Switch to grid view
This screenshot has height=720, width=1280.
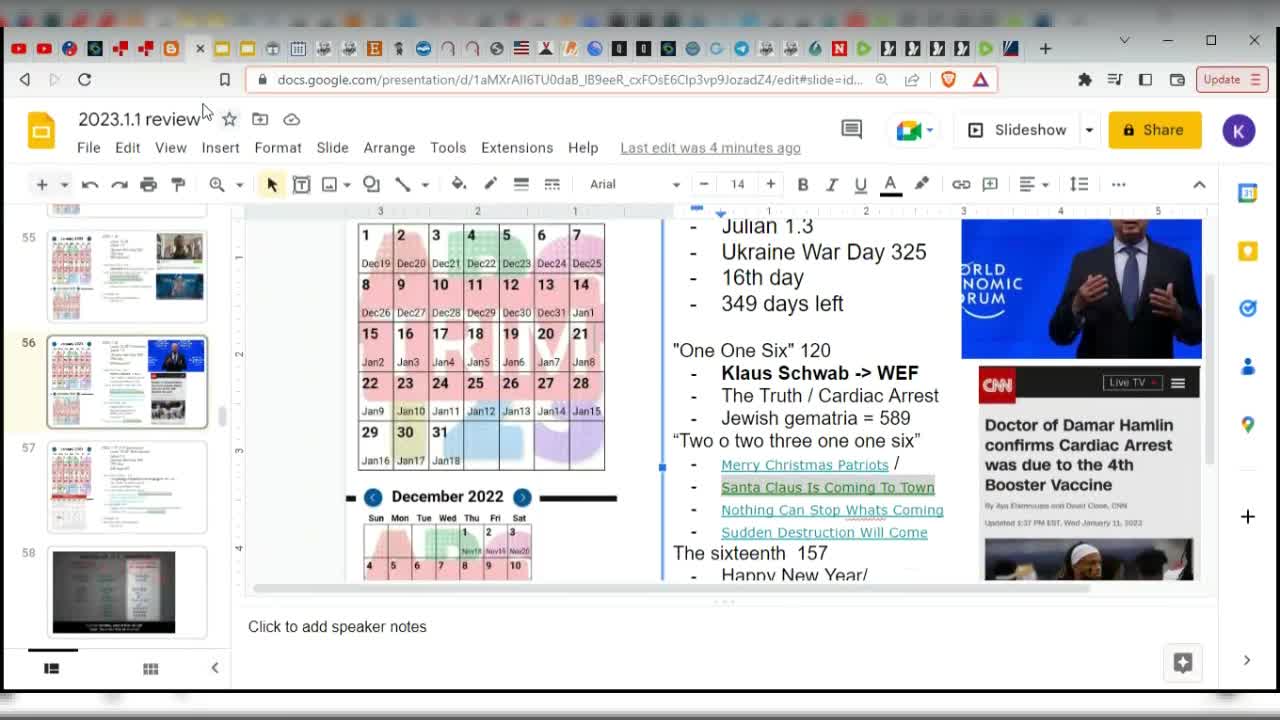click(x=150, y=669)
